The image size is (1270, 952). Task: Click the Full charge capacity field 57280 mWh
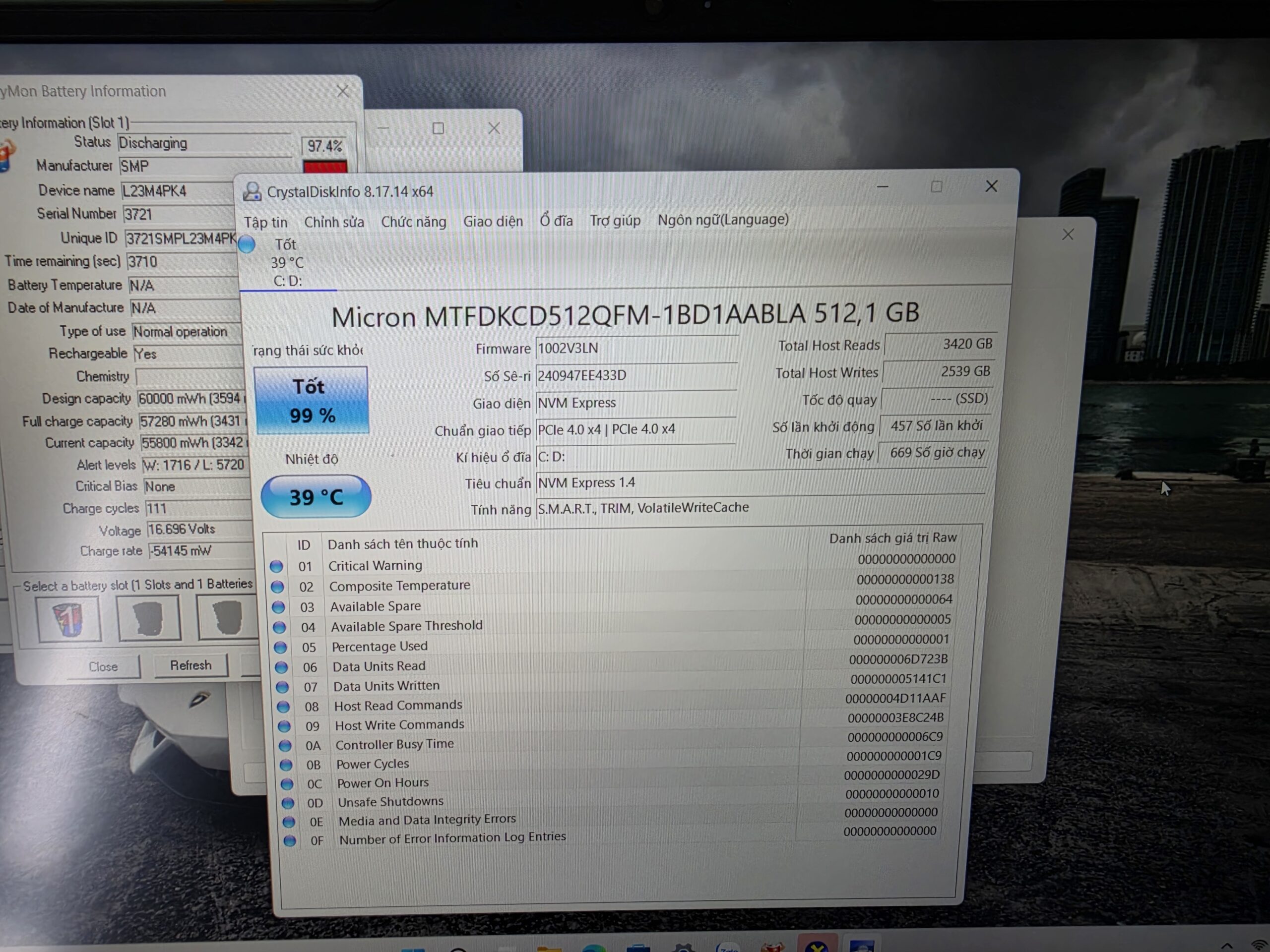[193, 421]
